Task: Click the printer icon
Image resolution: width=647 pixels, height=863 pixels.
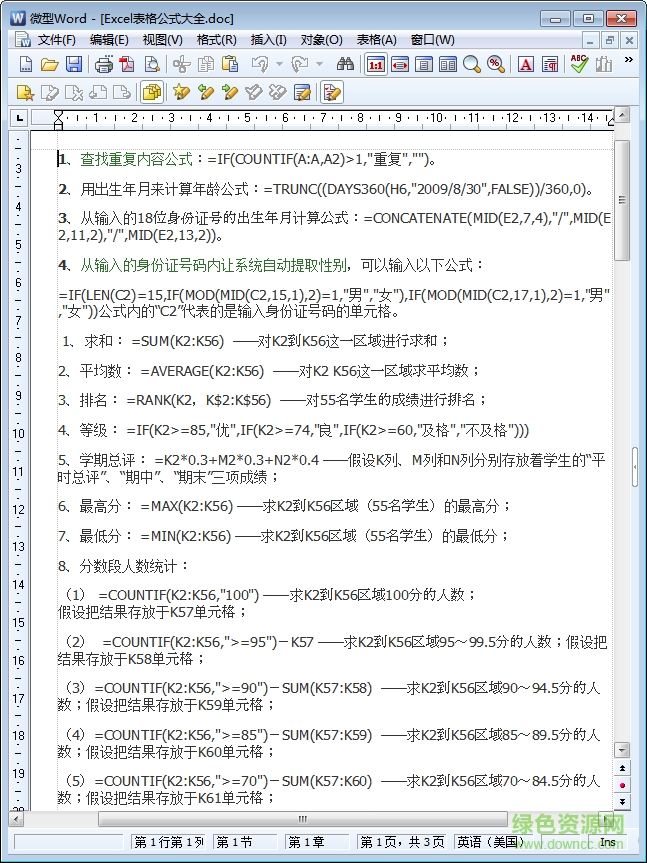Action: (x=103, y=64)
